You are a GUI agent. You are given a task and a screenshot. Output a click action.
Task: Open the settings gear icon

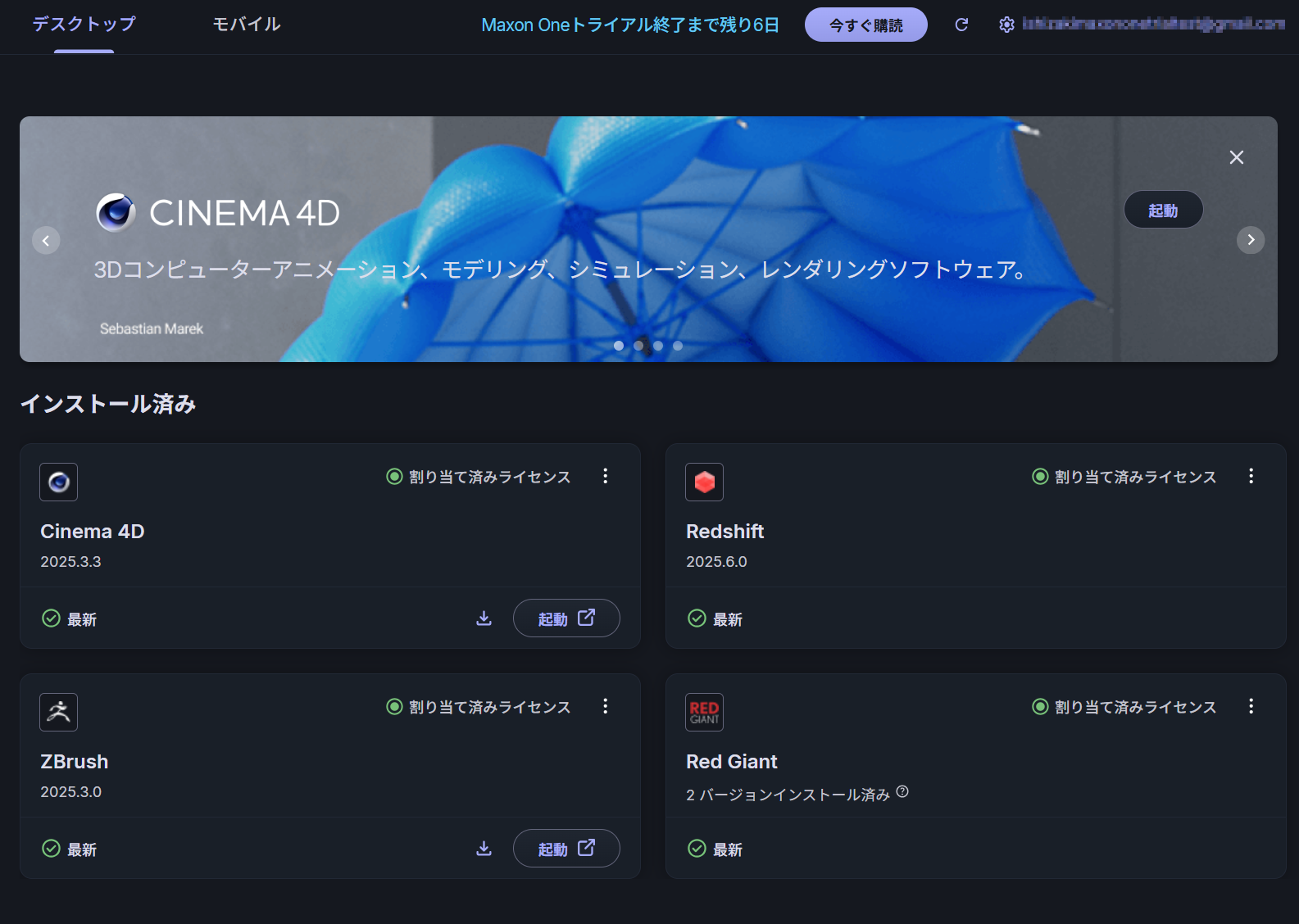[1006, 25]
